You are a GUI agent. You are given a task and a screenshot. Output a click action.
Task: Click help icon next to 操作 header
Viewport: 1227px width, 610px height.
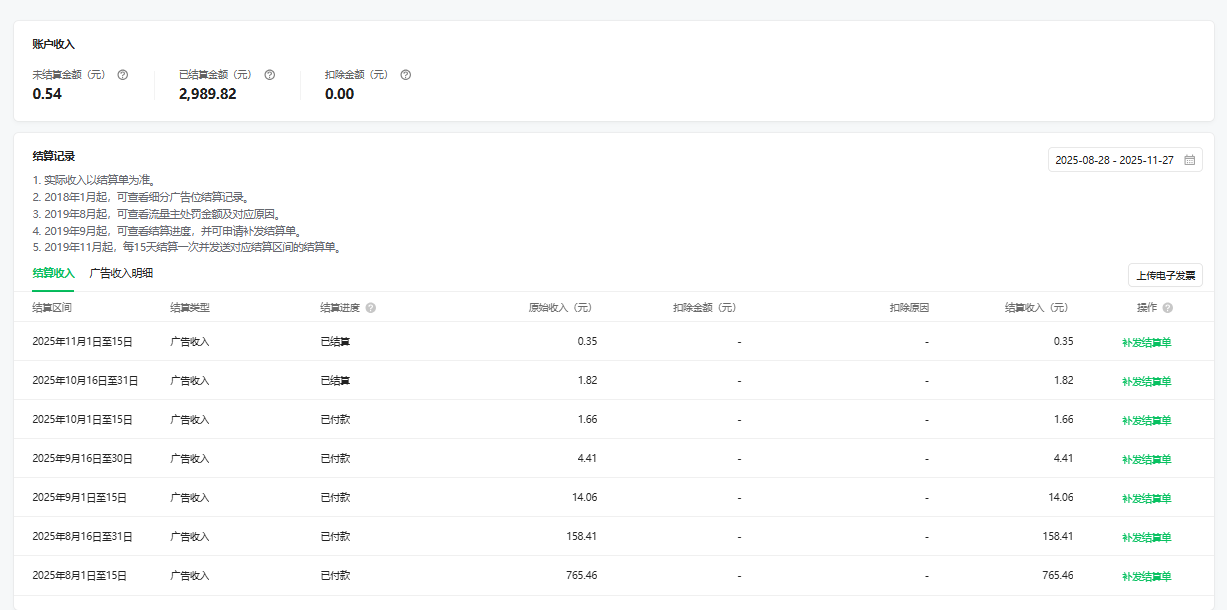[x=1168, y=308]
